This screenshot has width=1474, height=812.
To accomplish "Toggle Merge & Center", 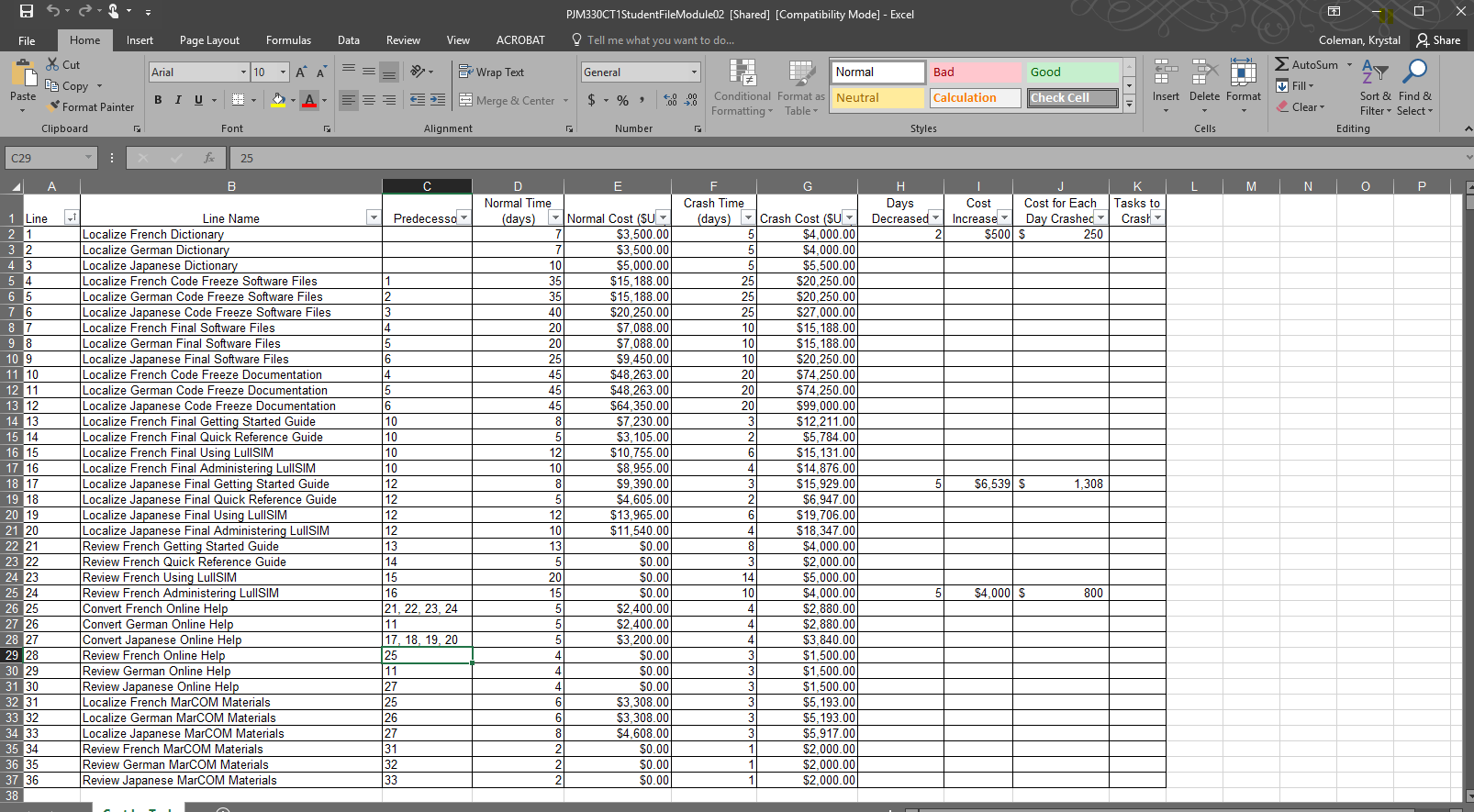I will click(x=507, y=100).
